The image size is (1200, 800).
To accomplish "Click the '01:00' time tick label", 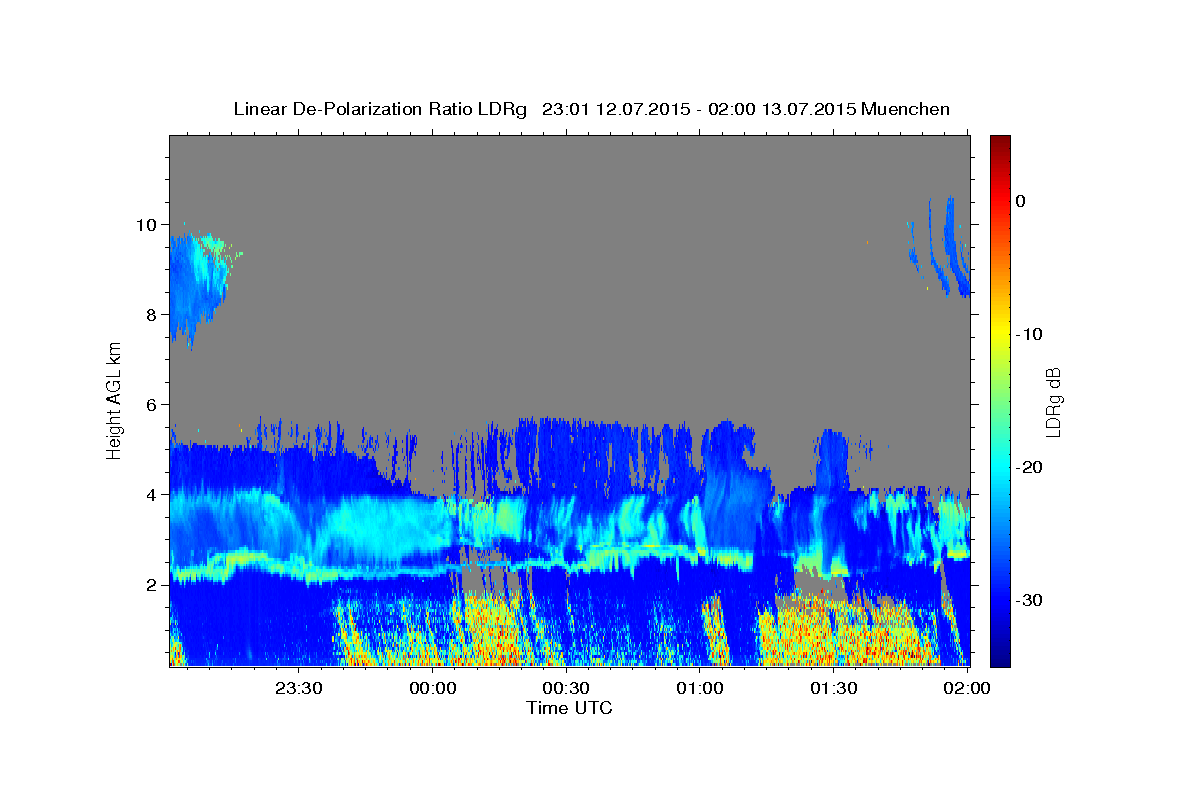I will pos(700,688).
